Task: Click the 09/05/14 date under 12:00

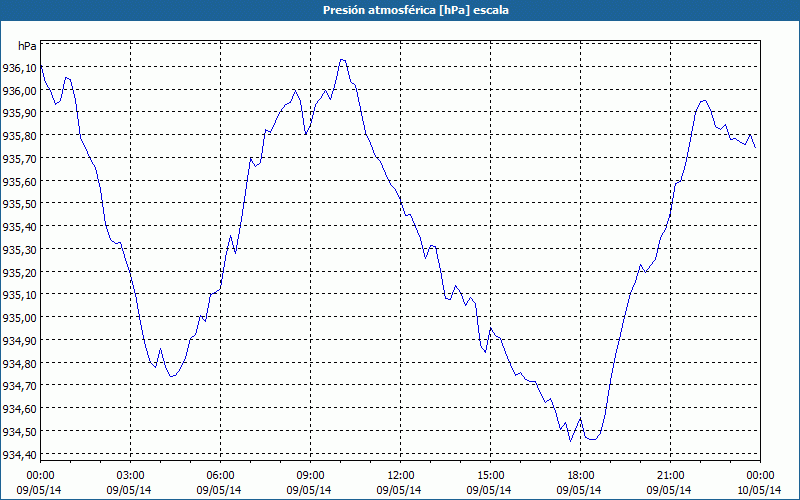Action: [399, 490]
